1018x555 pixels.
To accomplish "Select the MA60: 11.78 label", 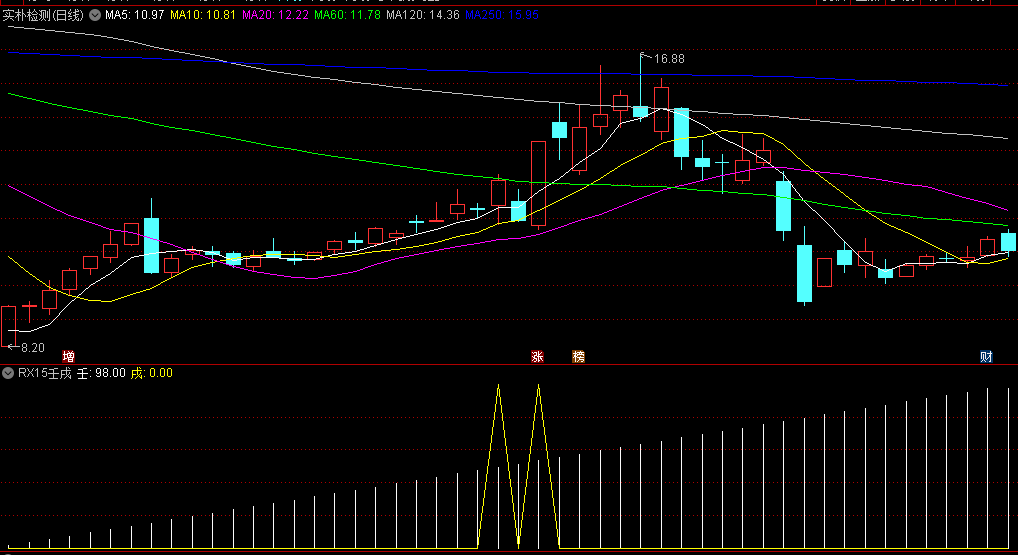I will tap(347, 15).
